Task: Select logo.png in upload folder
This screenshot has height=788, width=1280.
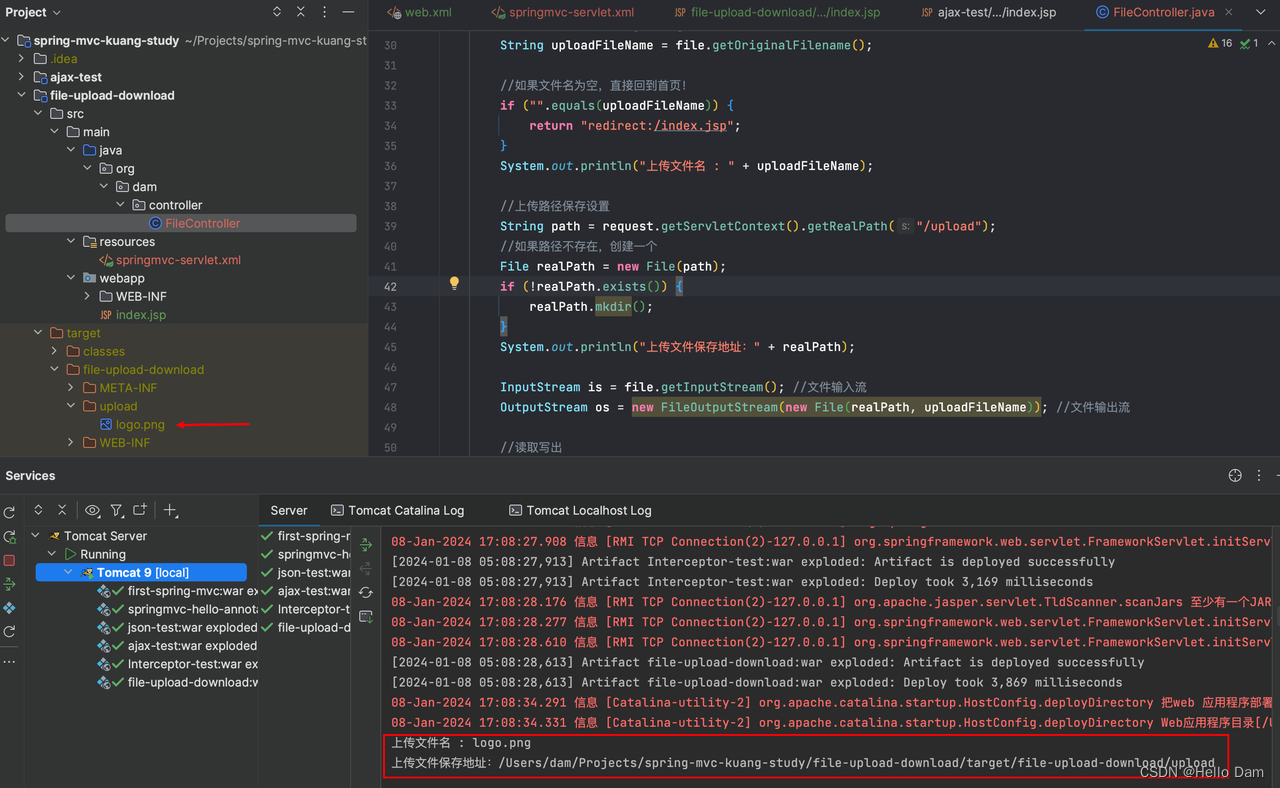Action: click(x=132, y=424)
